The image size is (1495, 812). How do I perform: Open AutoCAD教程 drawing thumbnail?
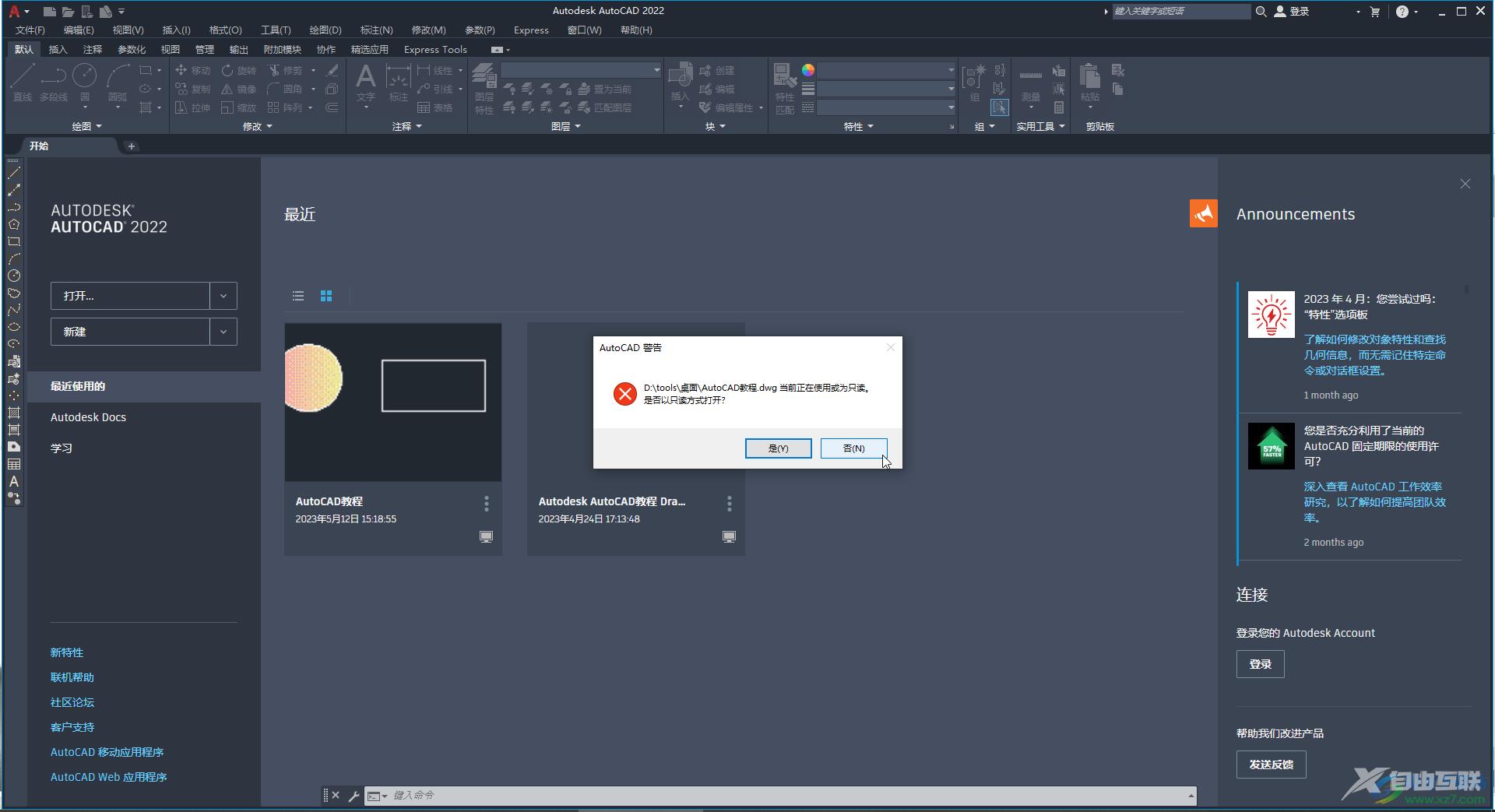click(x=393, y=402)
